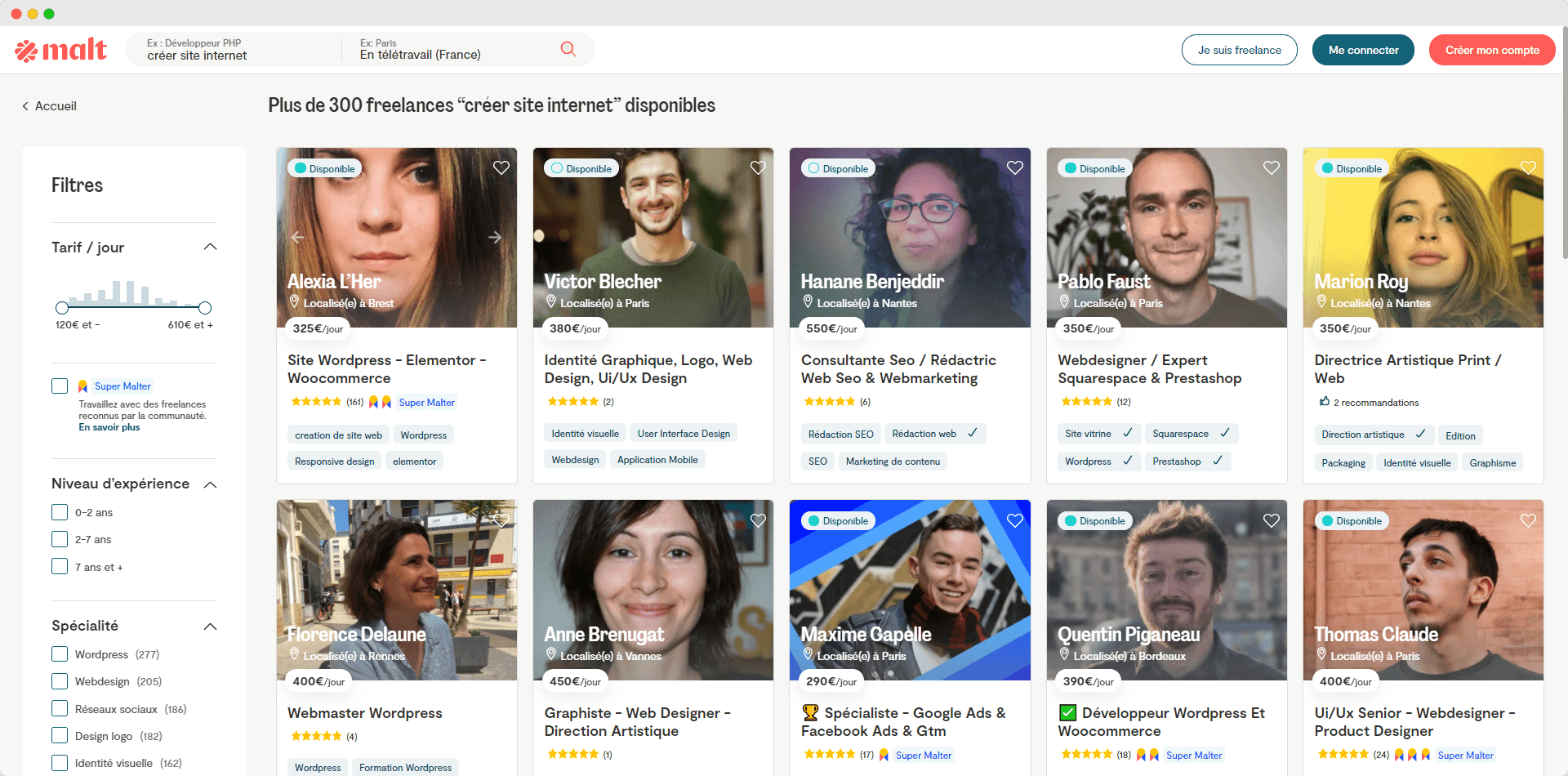The width and height of the screenshot is (1568, 776).
Task: Go back to Accueil
Action: click(x=49, y=106)
